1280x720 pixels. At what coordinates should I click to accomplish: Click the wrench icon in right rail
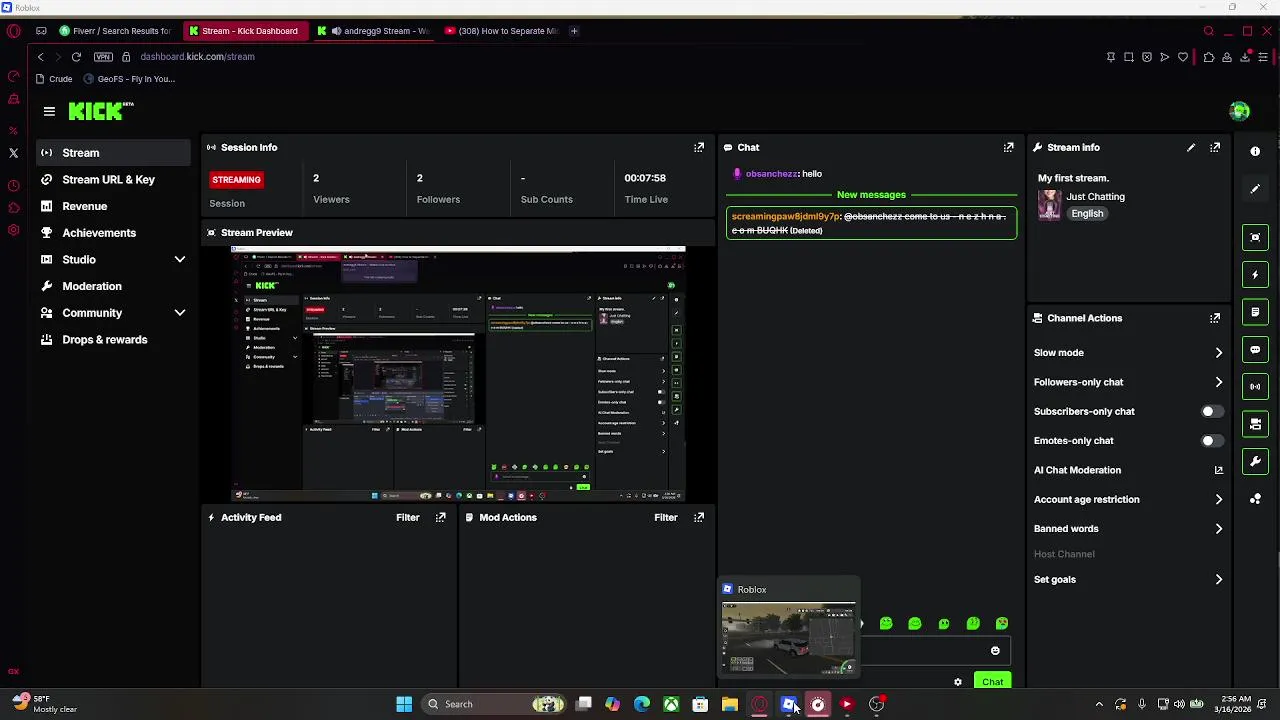tap(1255, 461)
